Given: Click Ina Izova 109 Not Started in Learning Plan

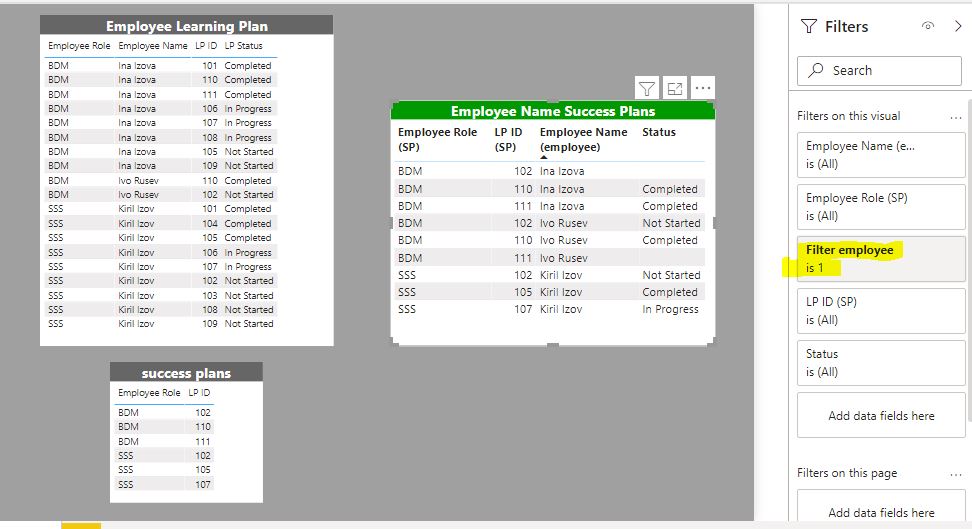Looking at the screenshot, I should [161, 166].
